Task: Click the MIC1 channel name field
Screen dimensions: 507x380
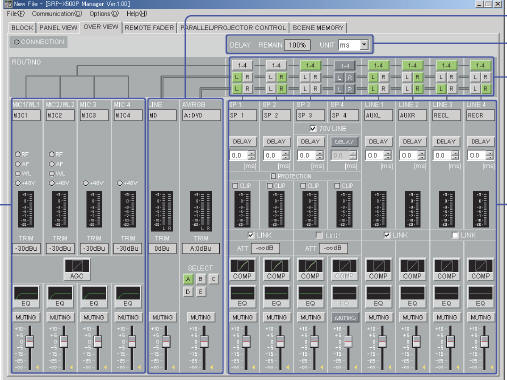Action: pos(26,115)
